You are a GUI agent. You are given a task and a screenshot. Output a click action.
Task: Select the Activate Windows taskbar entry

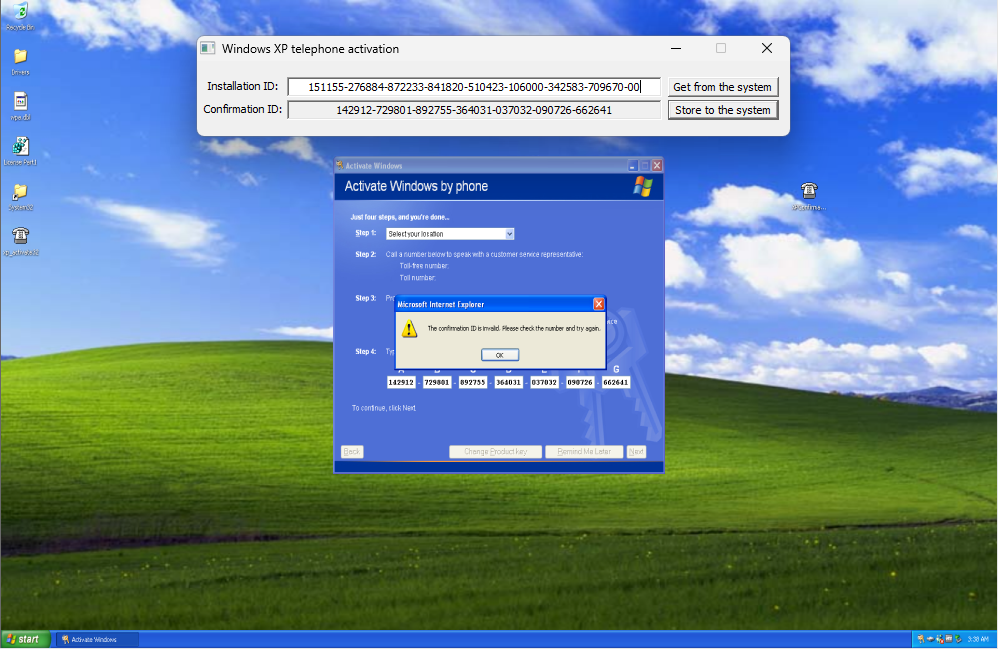point(95,638)
